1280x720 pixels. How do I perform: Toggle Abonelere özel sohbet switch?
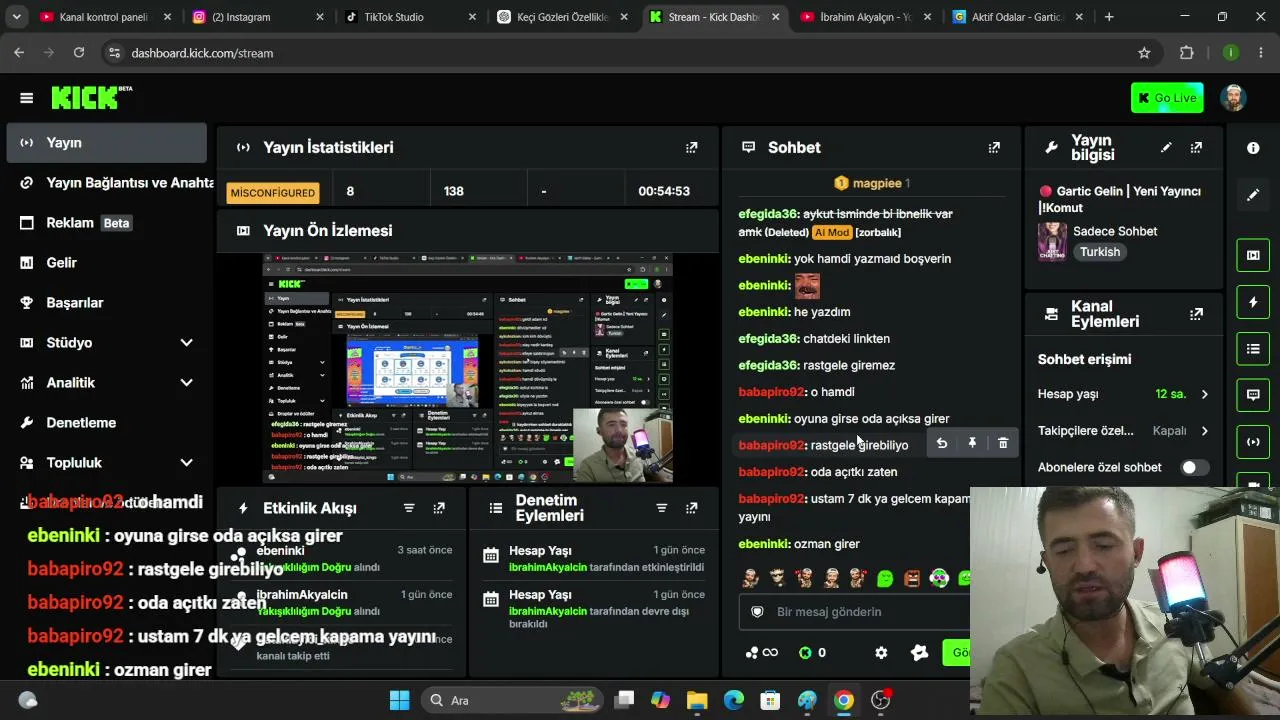coord(1194,467)
